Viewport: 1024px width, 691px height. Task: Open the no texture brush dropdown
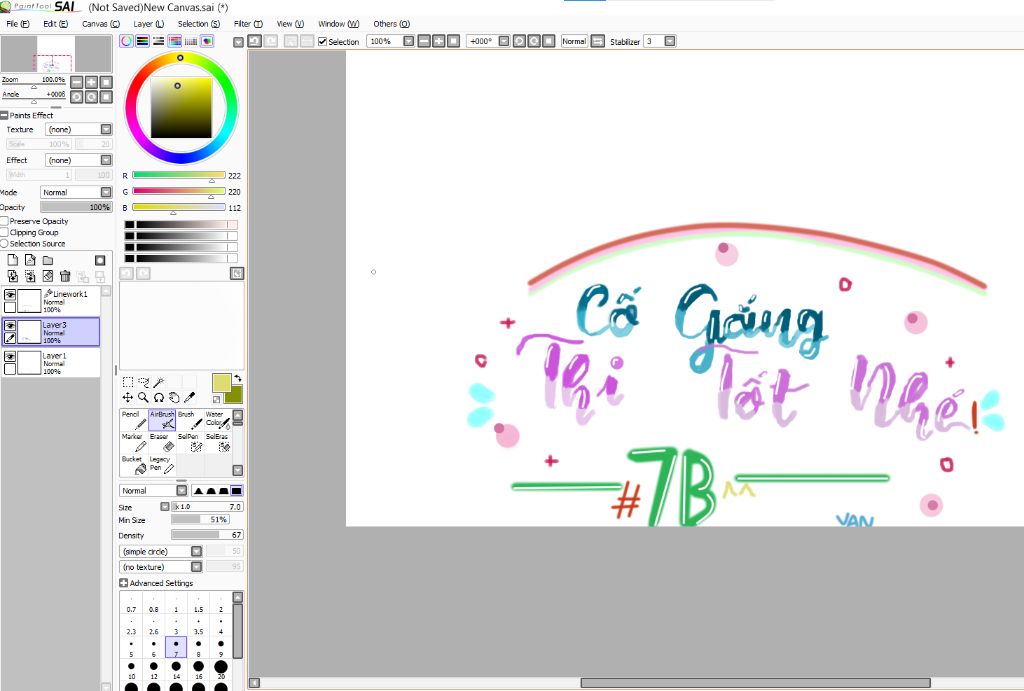pyautogui.click(x=161, y=567)
